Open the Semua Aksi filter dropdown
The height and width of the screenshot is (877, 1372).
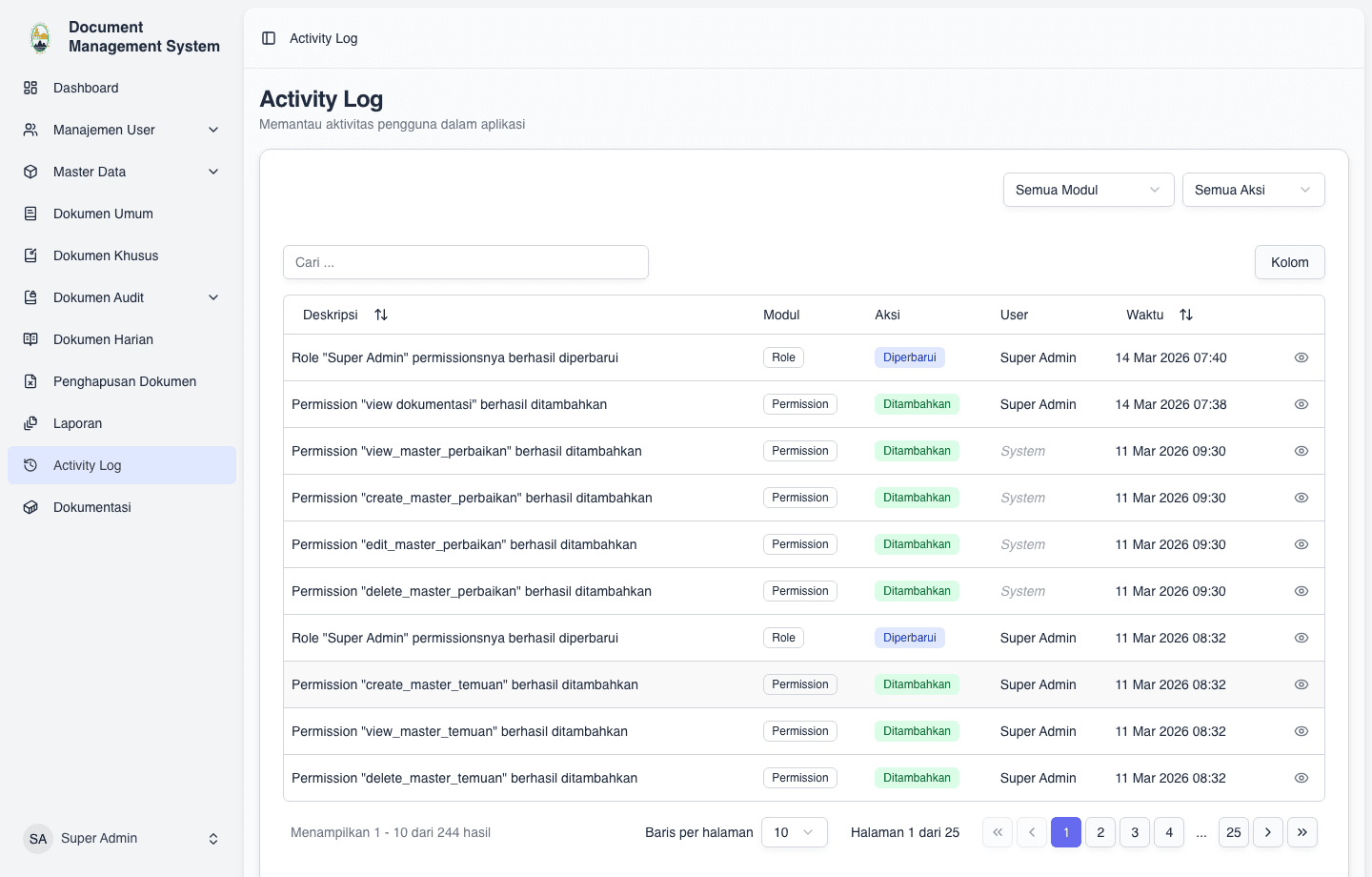point(1254,190)
